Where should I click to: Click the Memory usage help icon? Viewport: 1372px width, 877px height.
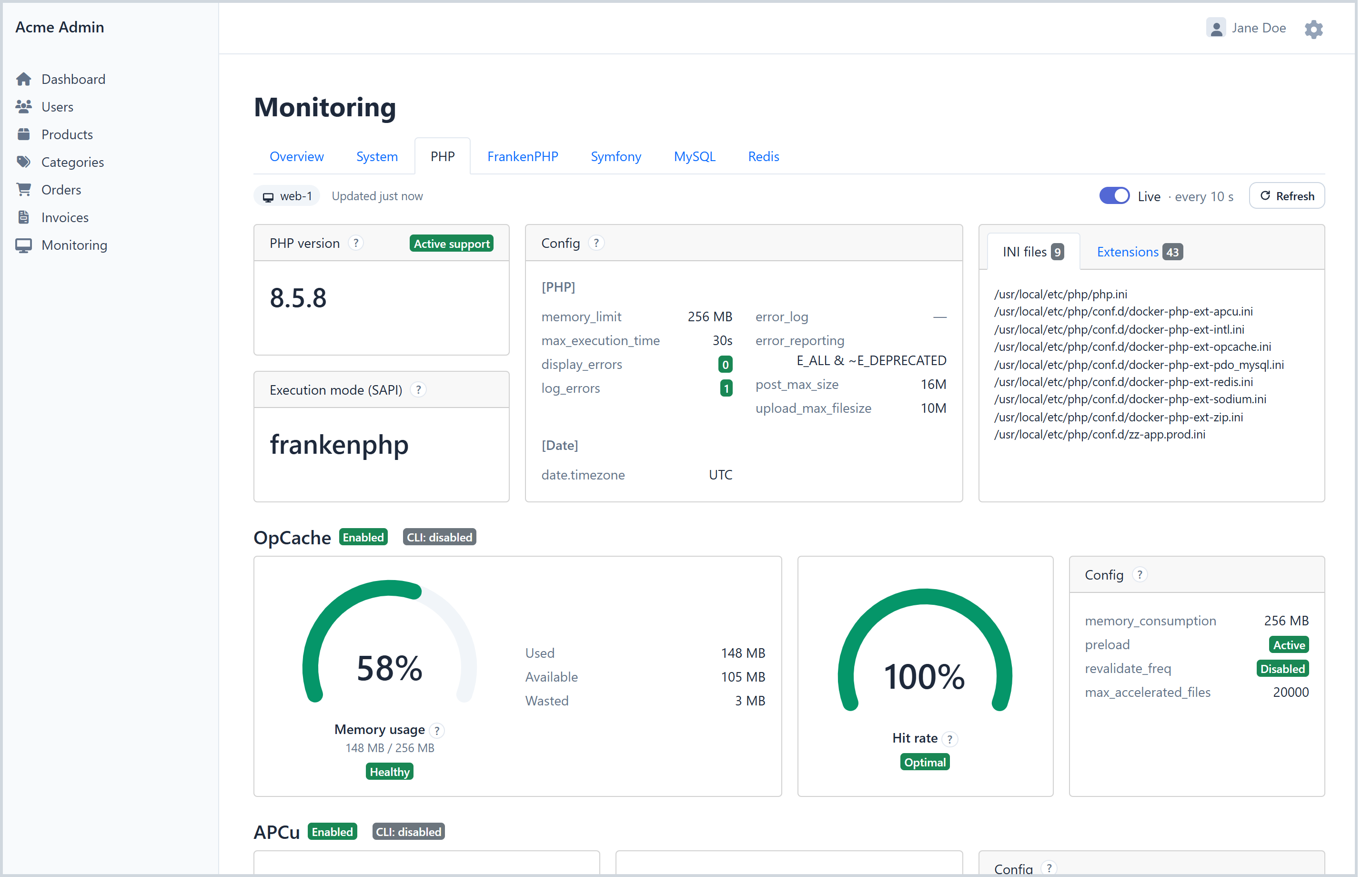click(437, 731)
